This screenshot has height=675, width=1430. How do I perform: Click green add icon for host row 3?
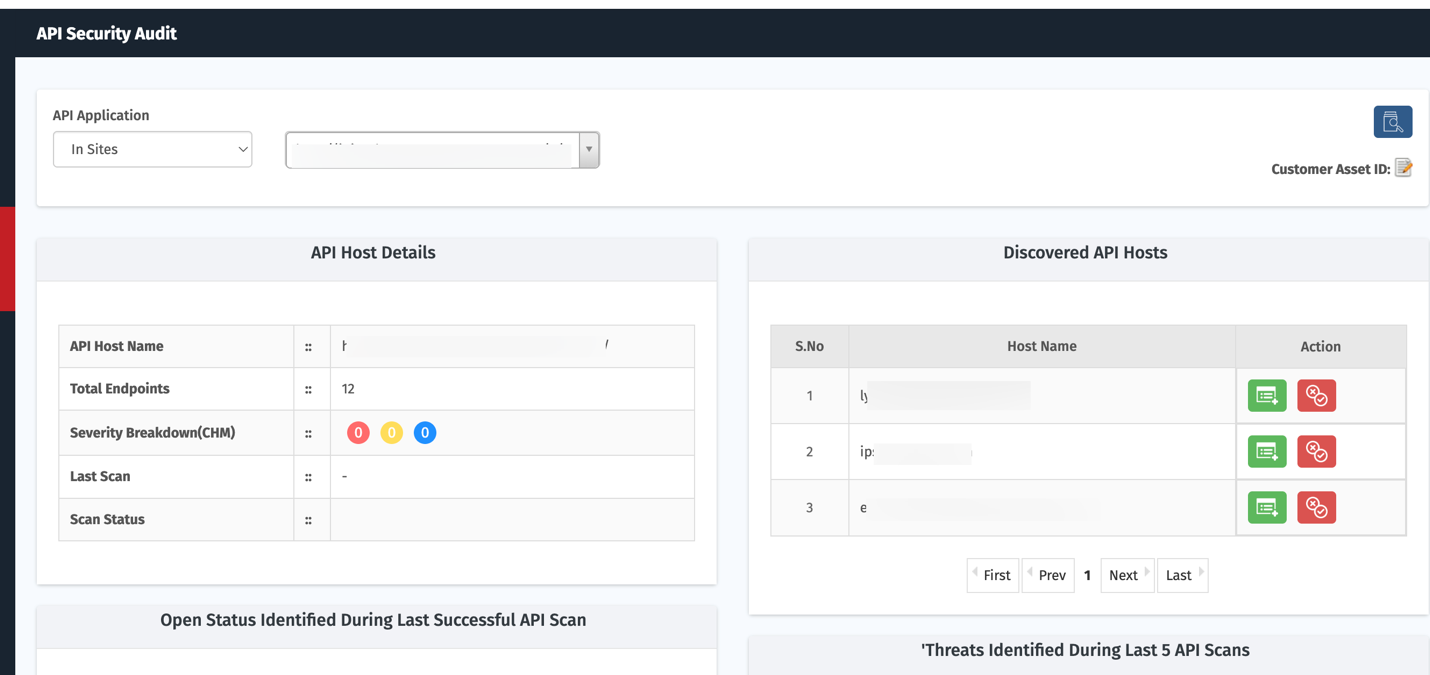coord(1267,508)
